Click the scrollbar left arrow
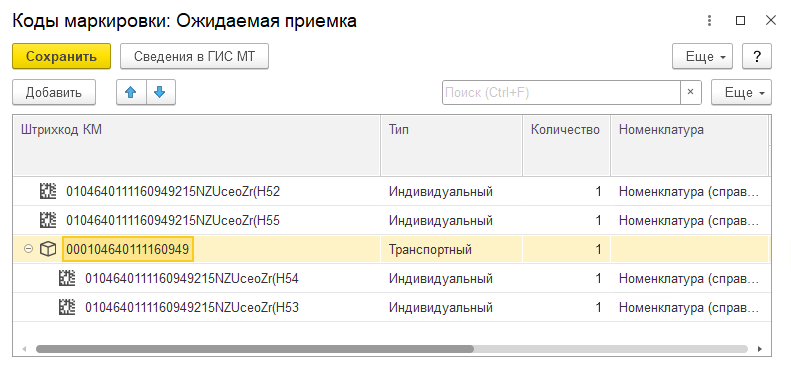The width and height of the screenshot is (791, 369). coord(24,349)
